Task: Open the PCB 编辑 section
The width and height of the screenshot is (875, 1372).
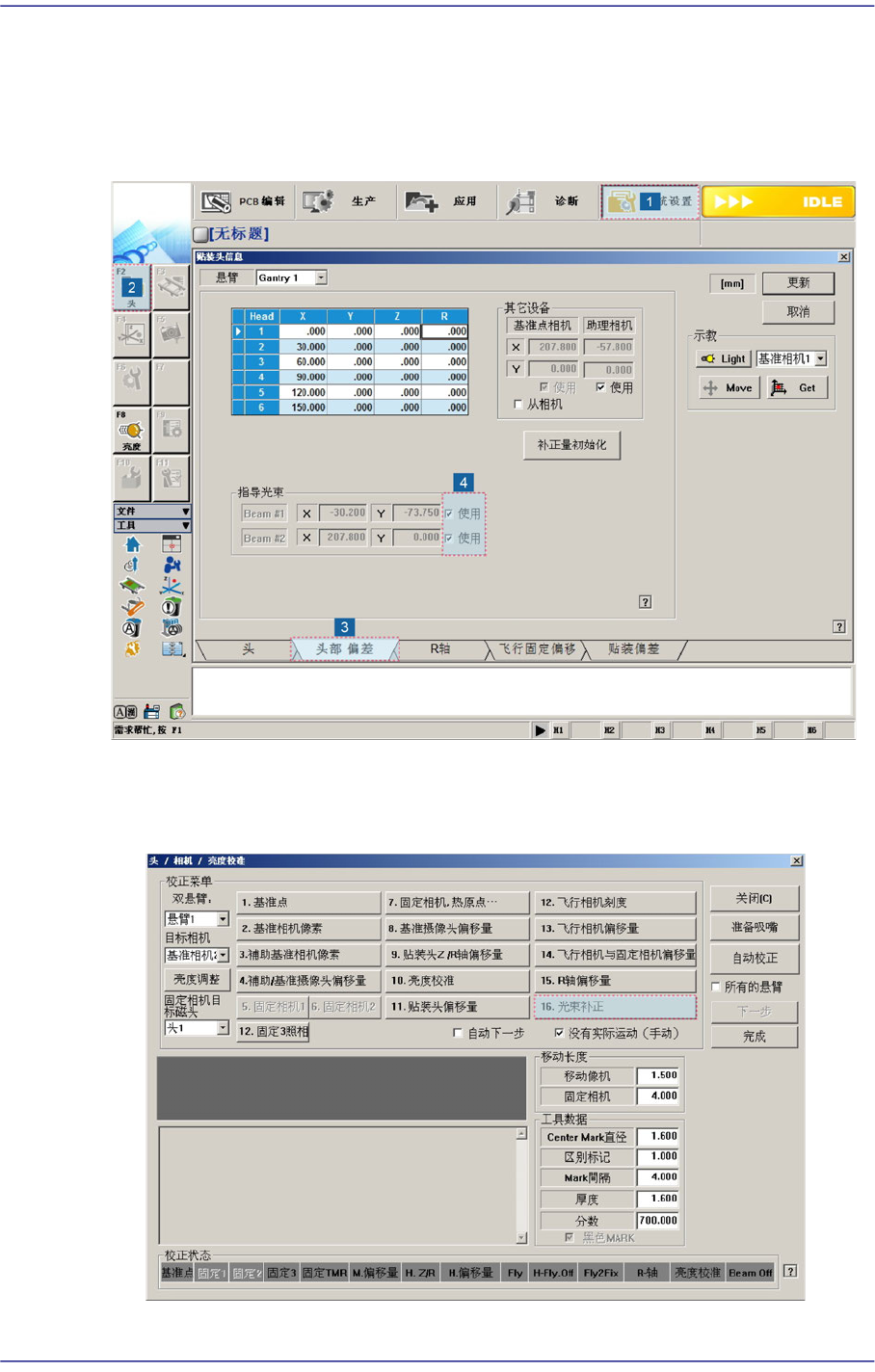Action: pos(244,201)
